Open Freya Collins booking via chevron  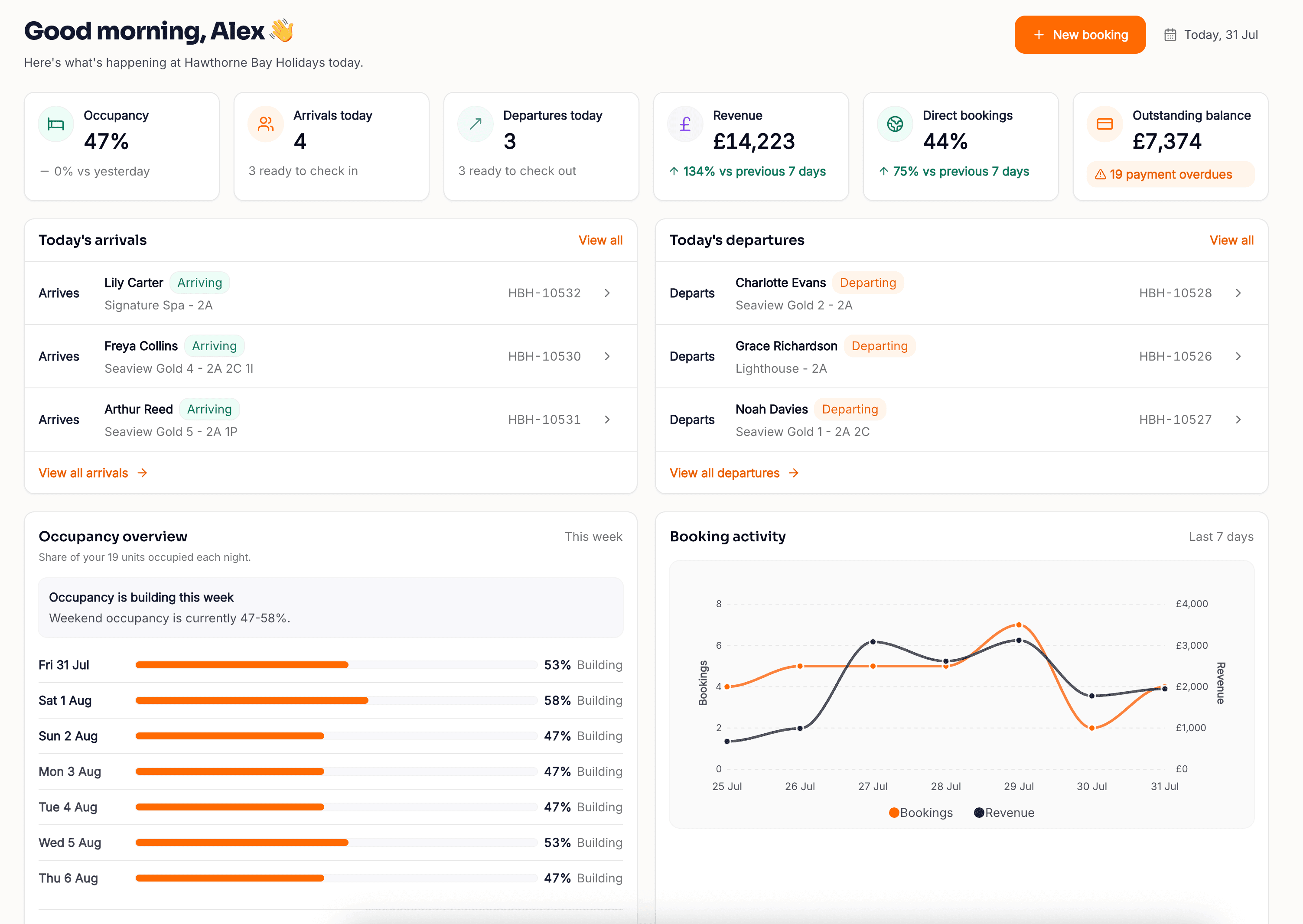pyautogui.click(x=607, y=356)
